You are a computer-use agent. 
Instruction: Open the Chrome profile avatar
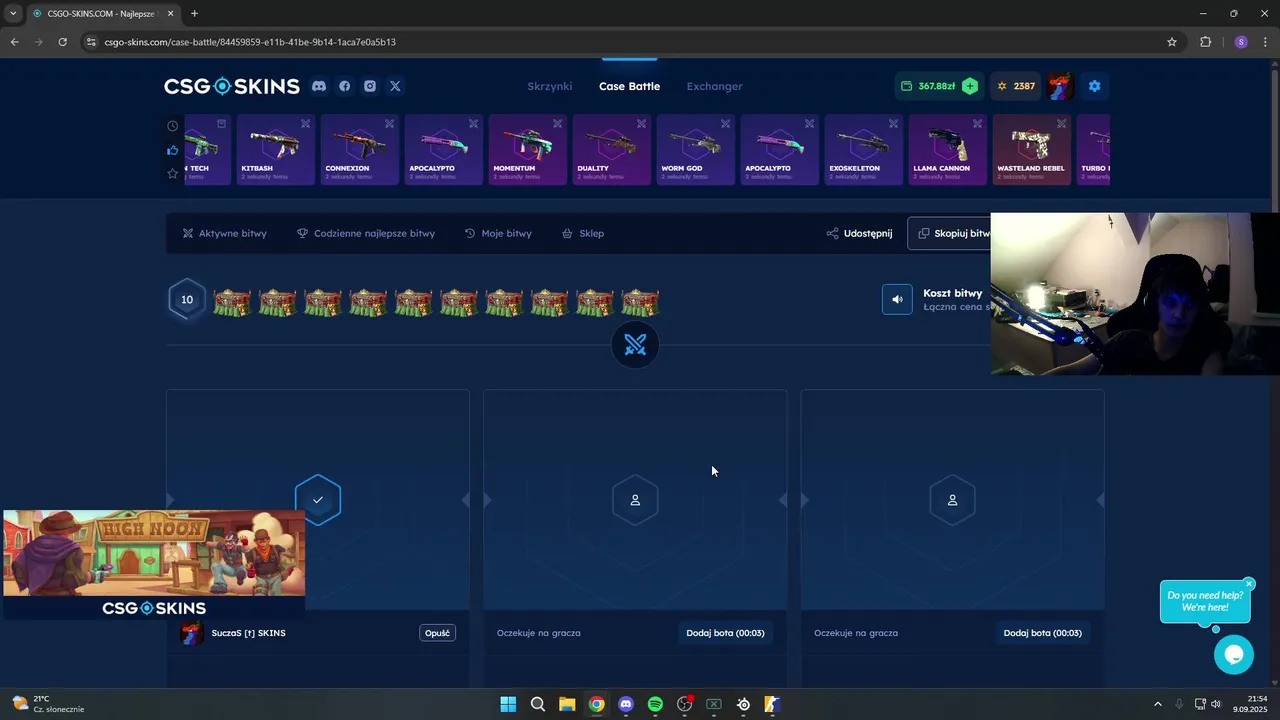[1241, 42]
